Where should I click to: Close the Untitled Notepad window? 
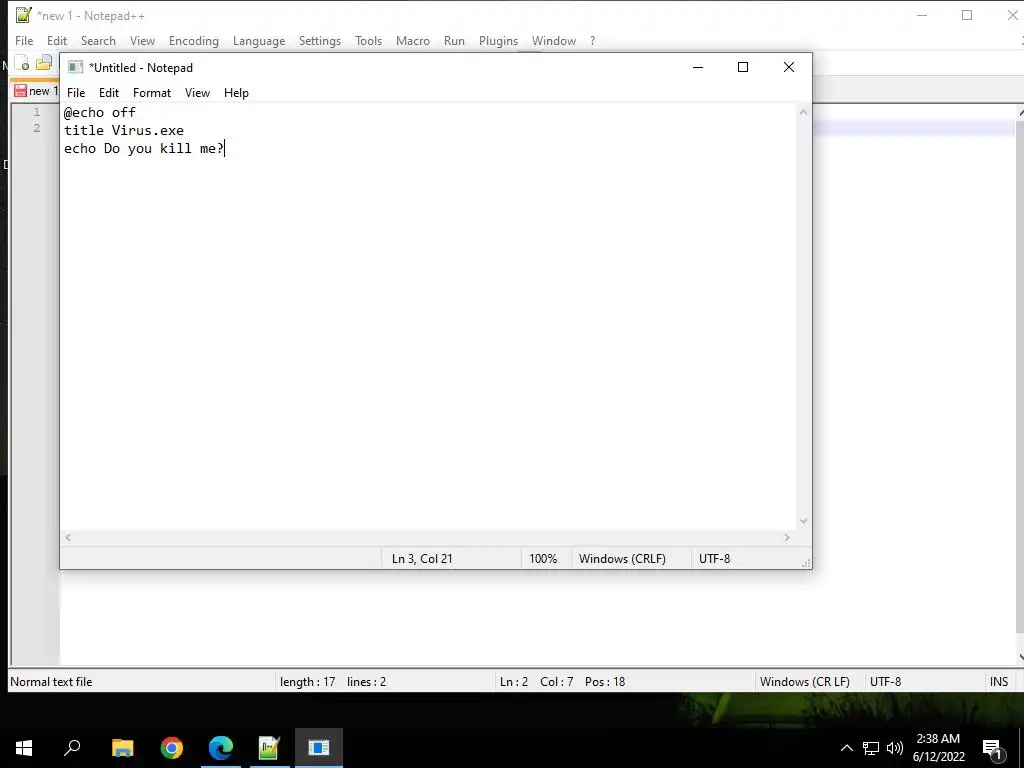[789, 67]
